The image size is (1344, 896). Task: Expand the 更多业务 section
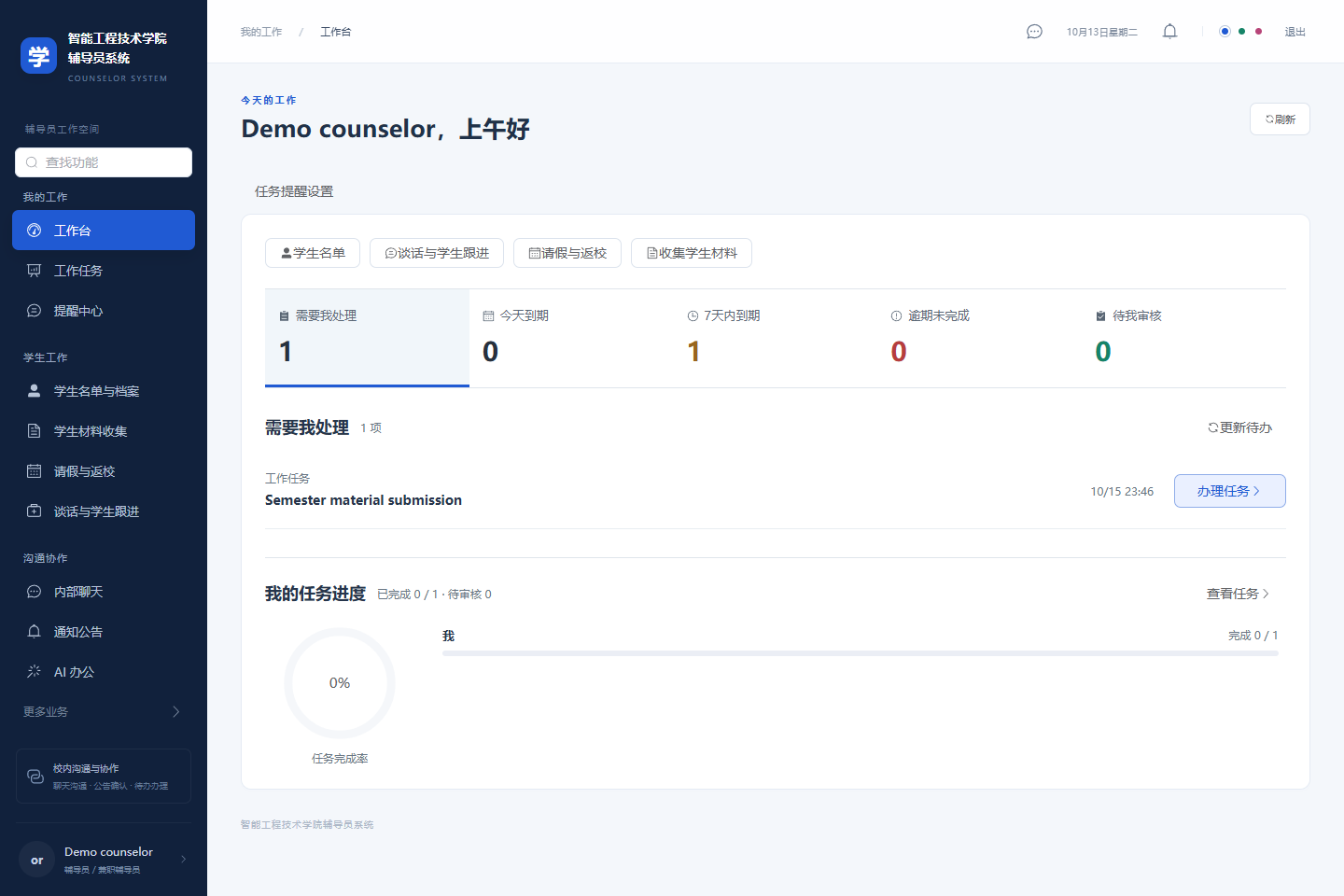click(104, 712)
